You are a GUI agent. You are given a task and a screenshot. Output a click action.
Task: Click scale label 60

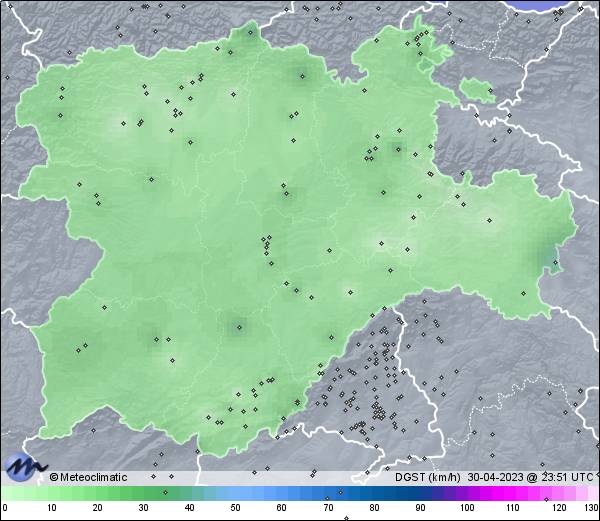pos(282,508)
